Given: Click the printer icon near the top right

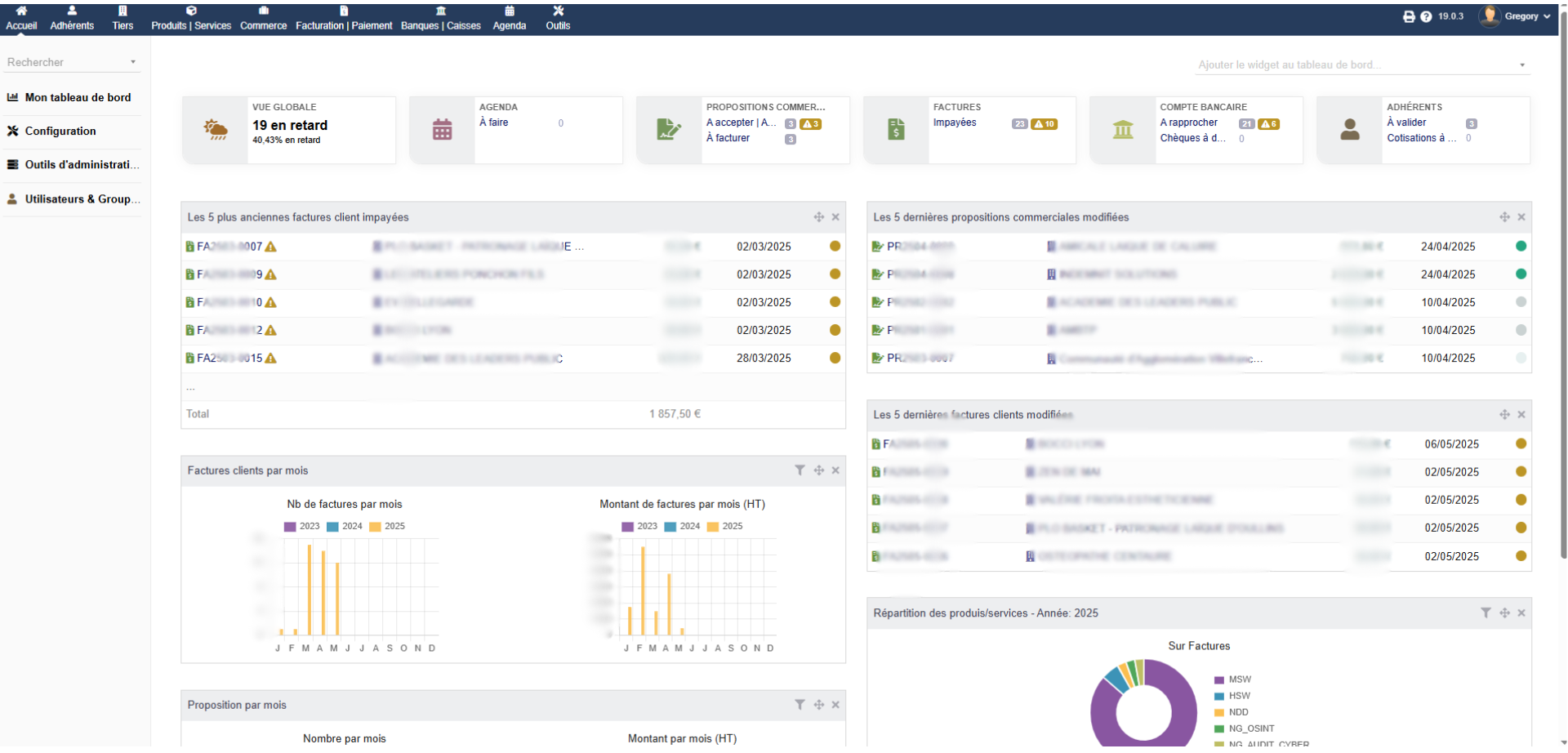Looking at the screenshot, I should (x=1409, y=16).
